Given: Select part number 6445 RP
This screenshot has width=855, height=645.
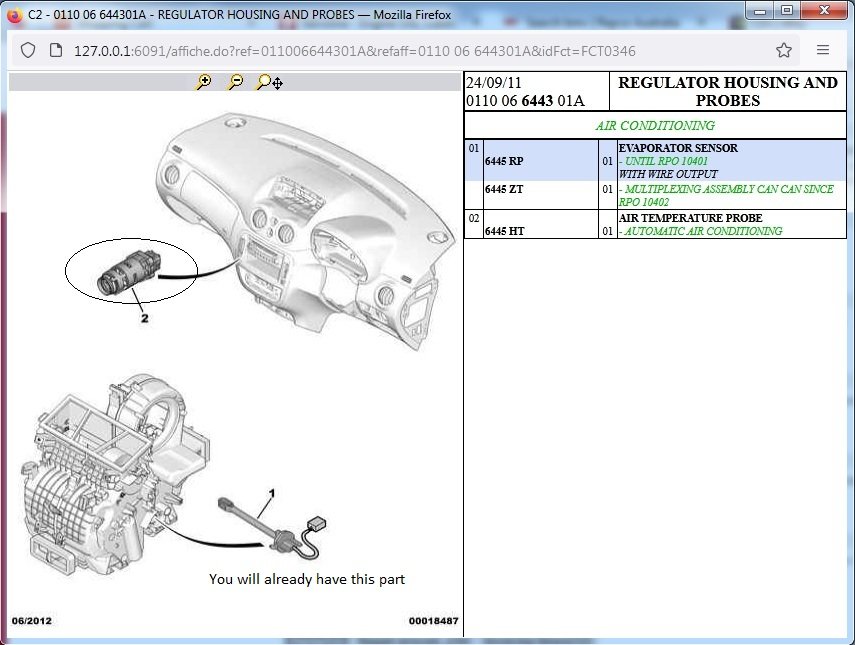Looking at the screenshot, I should pos(504,161).
